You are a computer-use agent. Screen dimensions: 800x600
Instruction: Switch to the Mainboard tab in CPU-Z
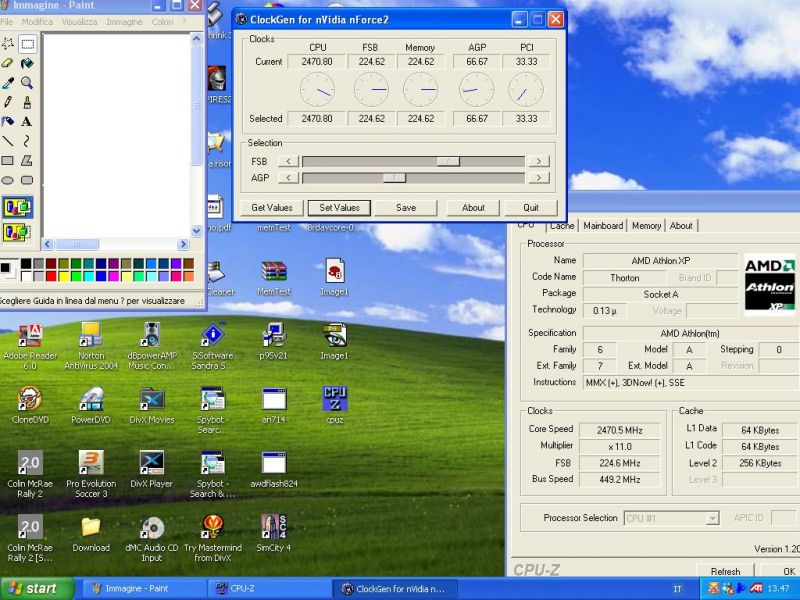click(x=603, y=226)
